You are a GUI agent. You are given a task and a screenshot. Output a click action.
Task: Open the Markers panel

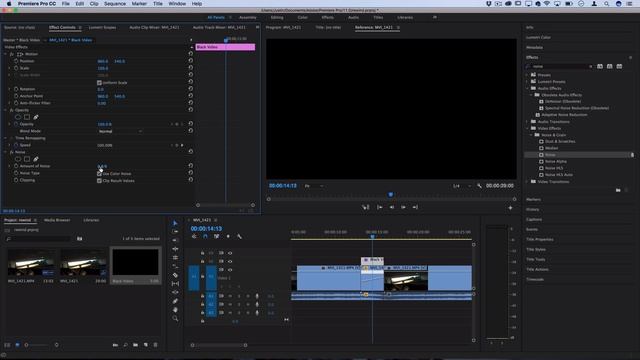coord(533,199)
